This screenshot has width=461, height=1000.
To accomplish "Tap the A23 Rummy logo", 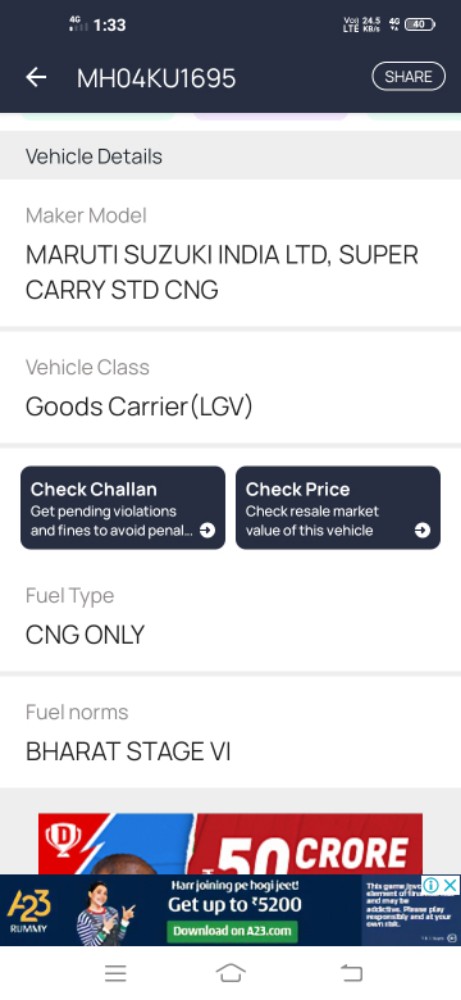I will (29, 910).
